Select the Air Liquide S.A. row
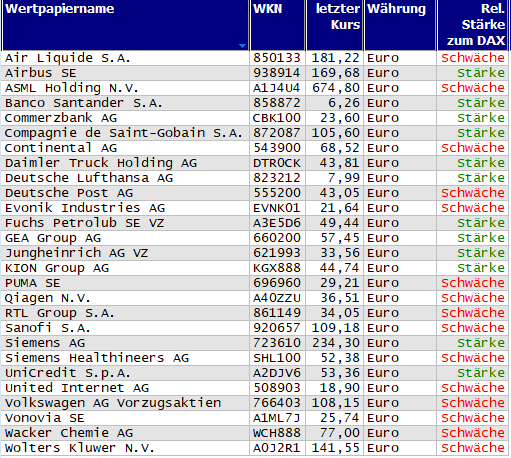This screenshot has width=511, height=458. [255, 58]
